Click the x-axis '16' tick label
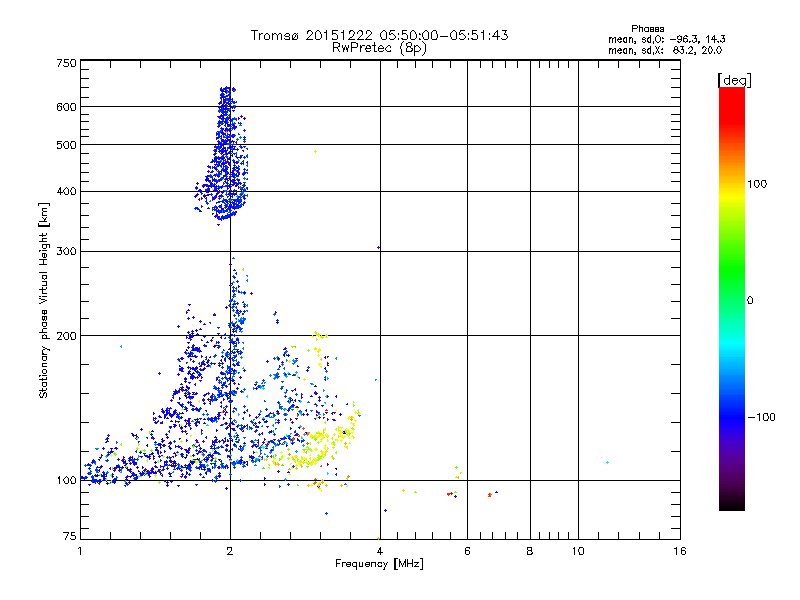 [x=680, y=551]
